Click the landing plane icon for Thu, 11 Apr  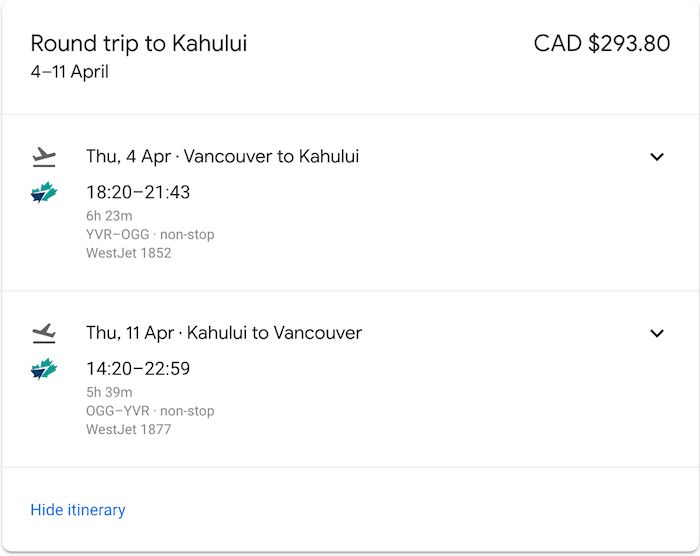[x=44, y=334]
